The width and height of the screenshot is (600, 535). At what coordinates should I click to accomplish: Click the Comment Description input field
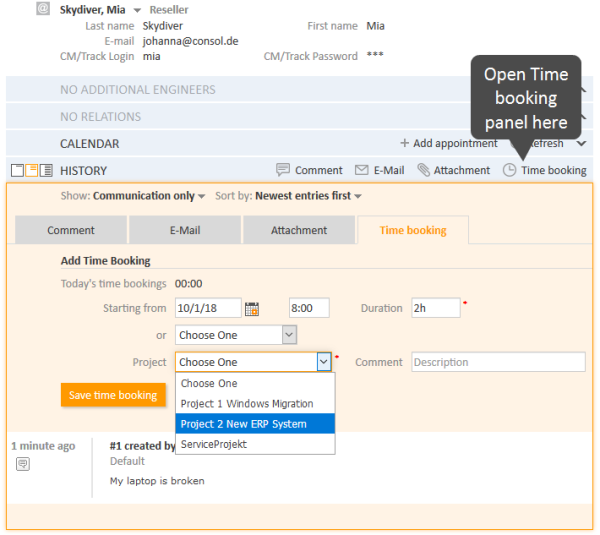point(499,362)
